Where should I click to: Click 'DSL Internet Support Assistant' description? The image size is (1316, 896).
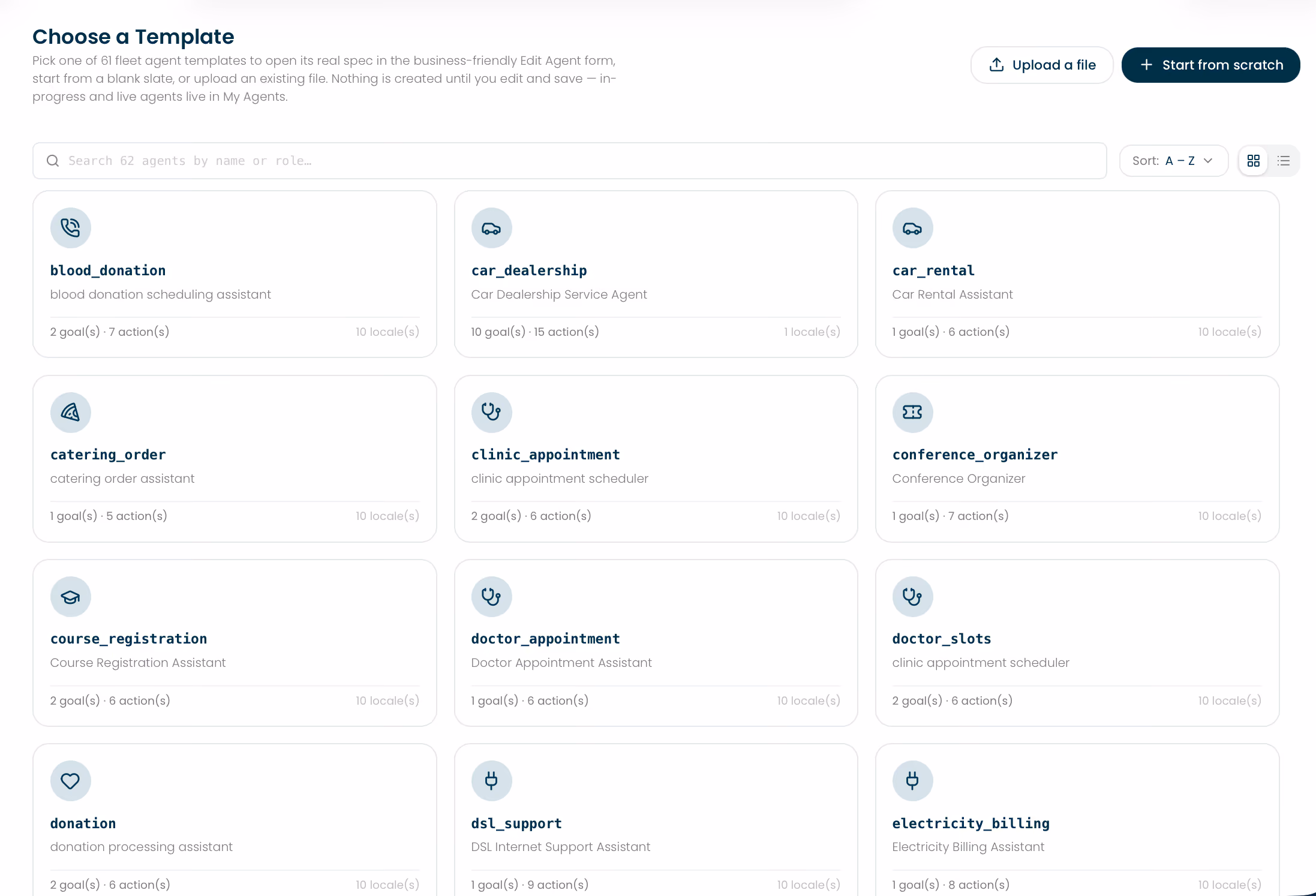click(561, 847)
